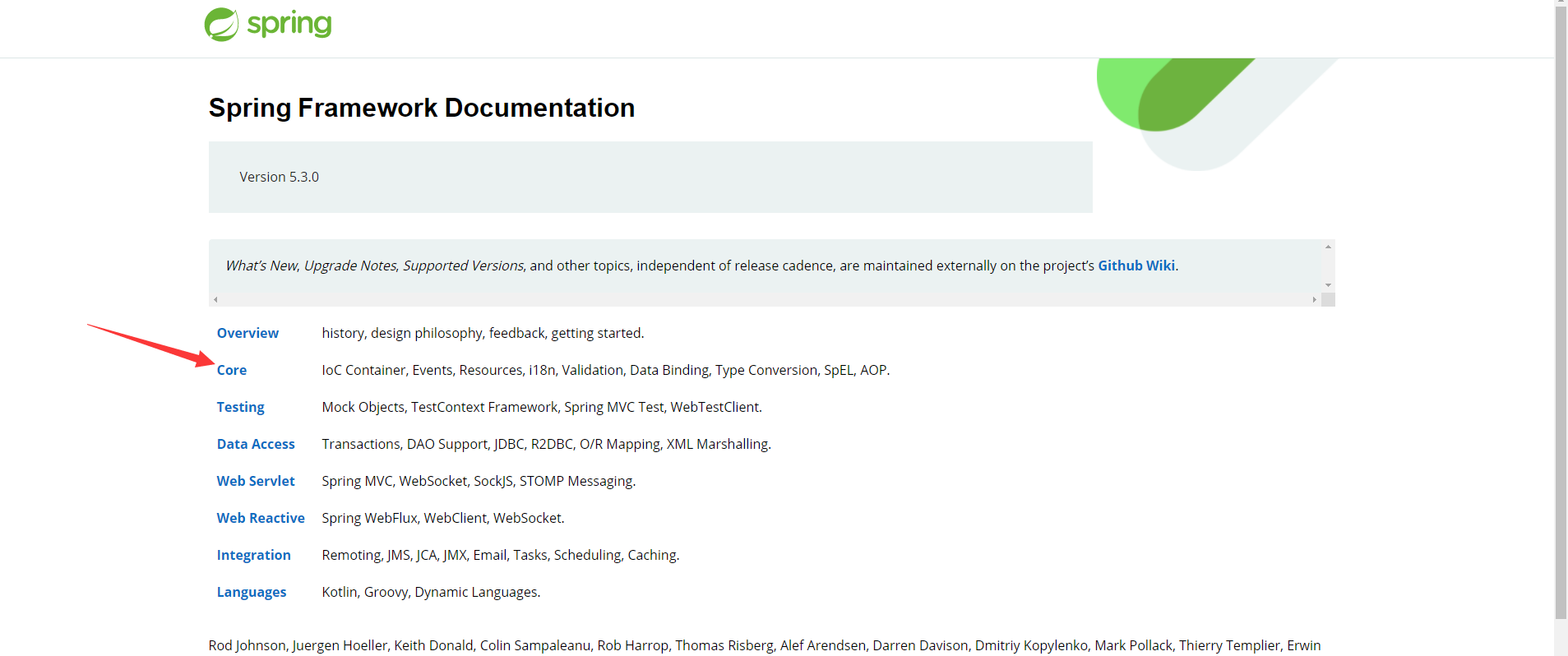
Task: Click the 'Rod Johnson, Juergen Hoeller' authors line
Action: pos(765,645)
